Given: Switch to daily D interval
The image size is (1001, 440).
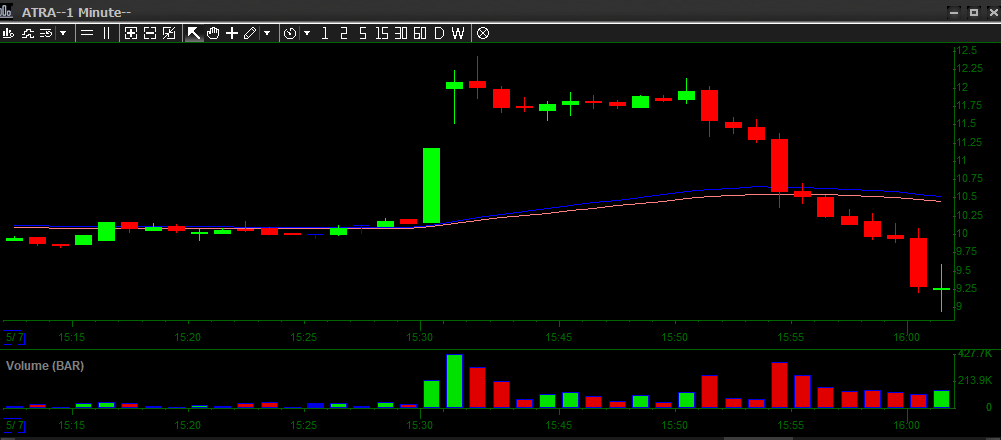Looking at the screenshot, I should click(439, 33).
